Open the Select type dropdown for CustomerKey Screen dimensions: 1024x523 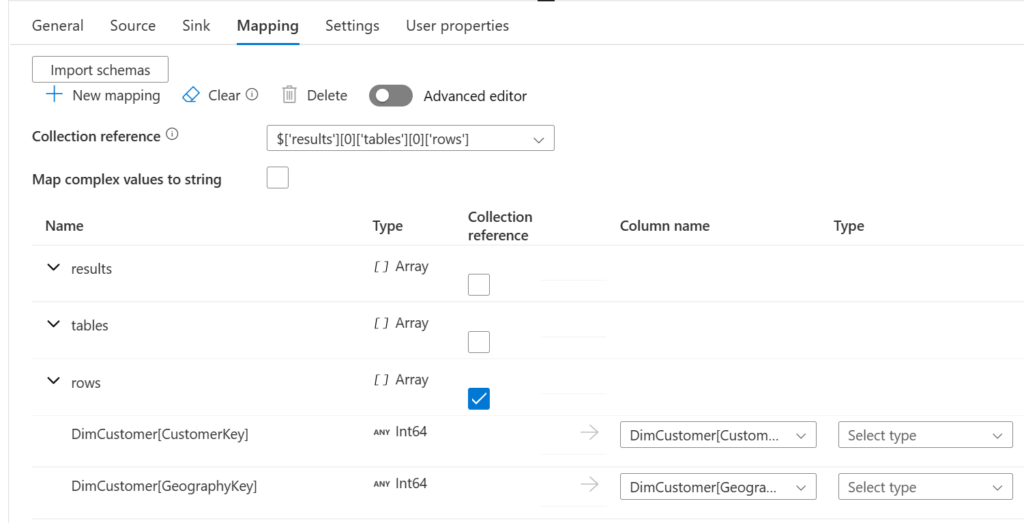pyautogui.click(x=924, y=435)
